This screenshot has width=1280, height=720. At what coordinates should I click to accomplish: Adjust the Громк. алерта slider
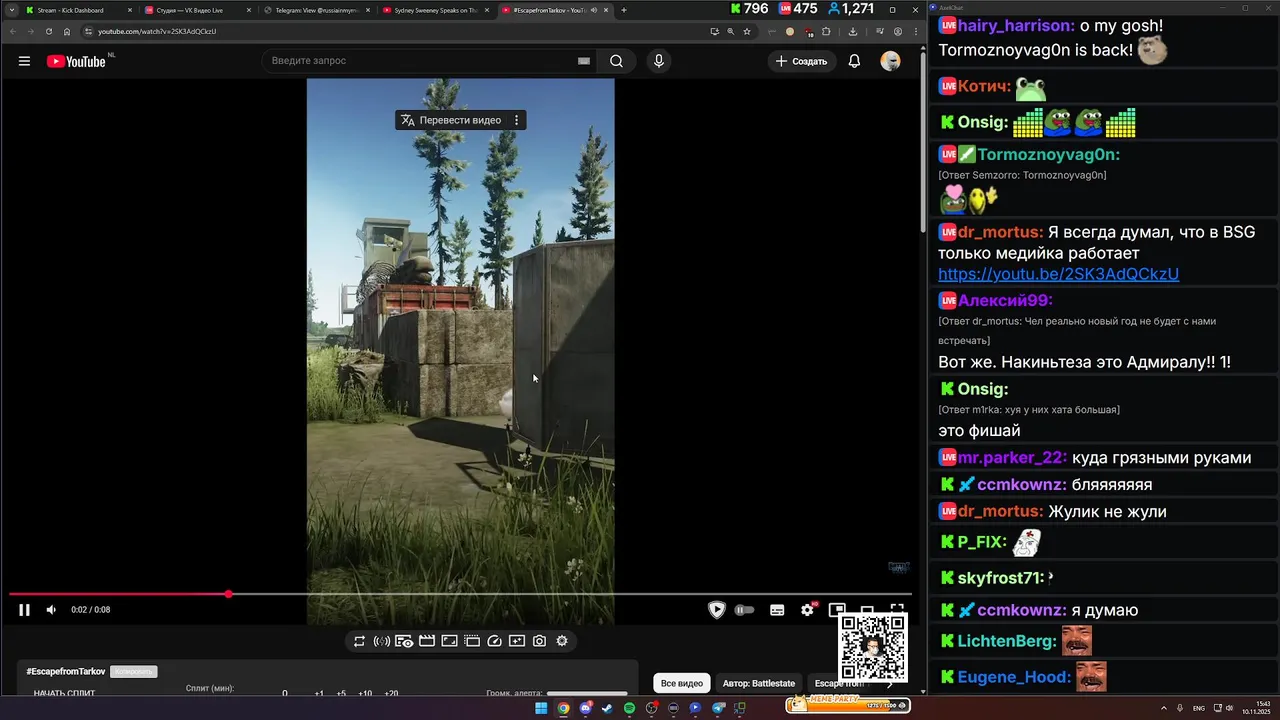coord(587,693)
